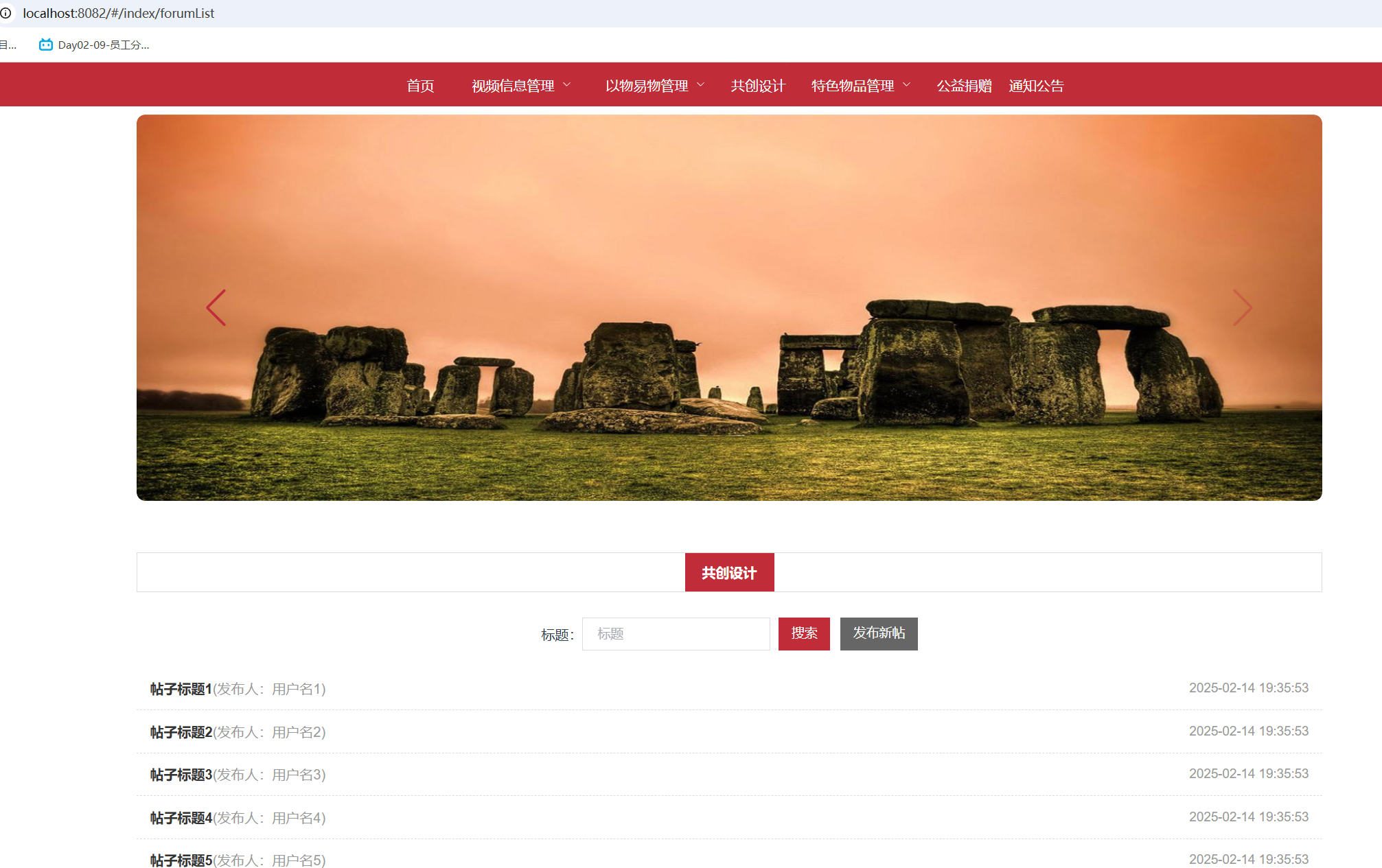Click the site info icon in address bar
The width and height of the screenshot is (1382, 868).
(6, 13)
